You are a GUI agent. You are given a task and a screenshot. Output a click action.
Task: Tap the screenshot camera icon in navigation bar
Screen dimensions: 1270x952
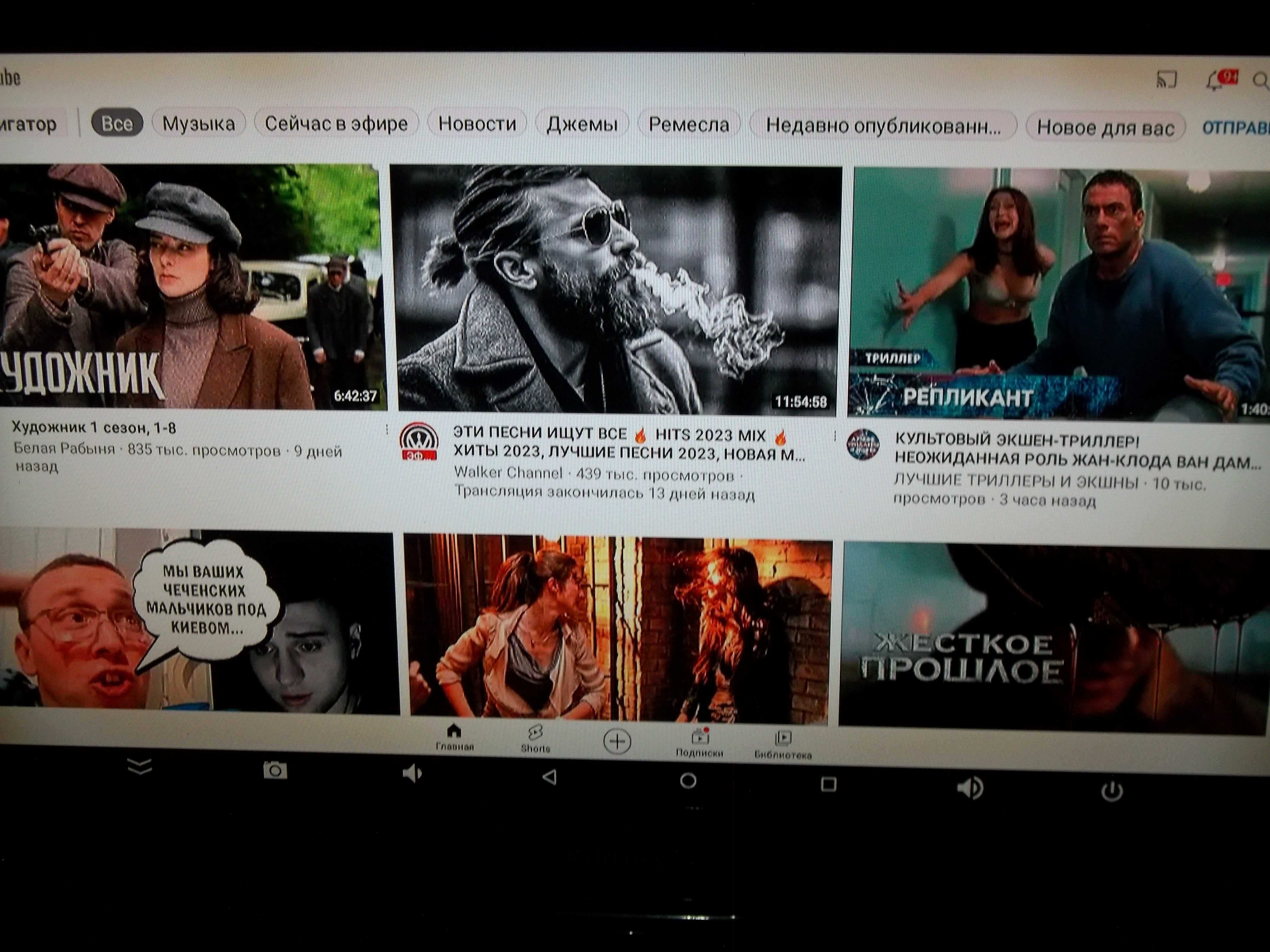(275, 770)
